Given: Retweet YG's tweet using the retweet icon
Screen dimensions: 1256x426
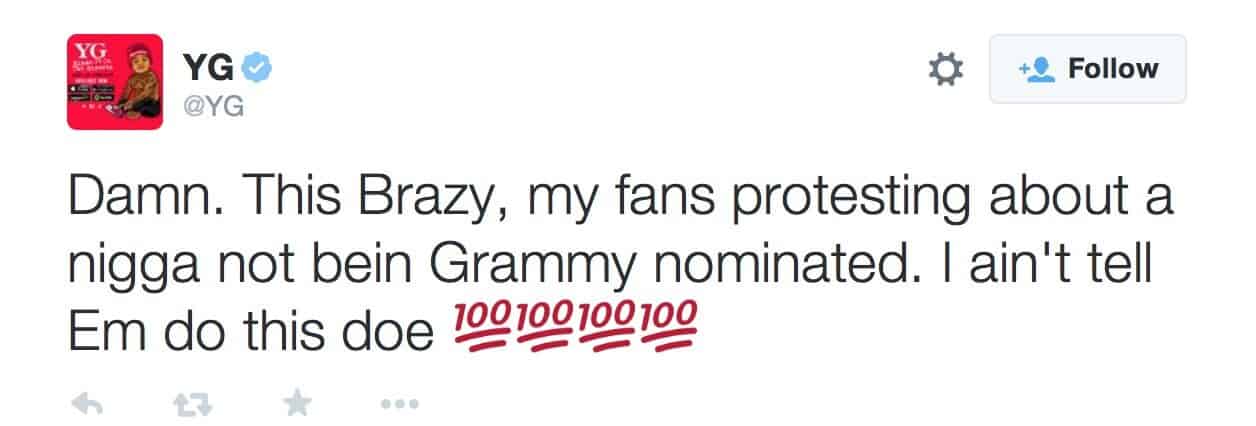Looking at the screenshot, I should (x=188, y=403).
